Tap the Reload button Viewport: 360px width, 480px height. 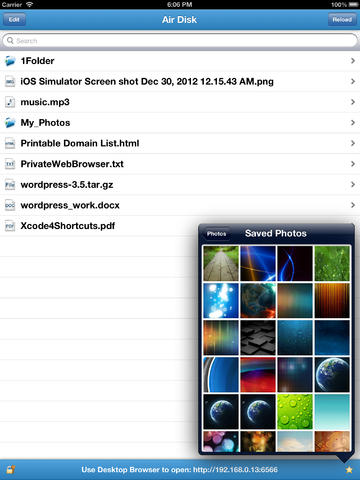342,20
